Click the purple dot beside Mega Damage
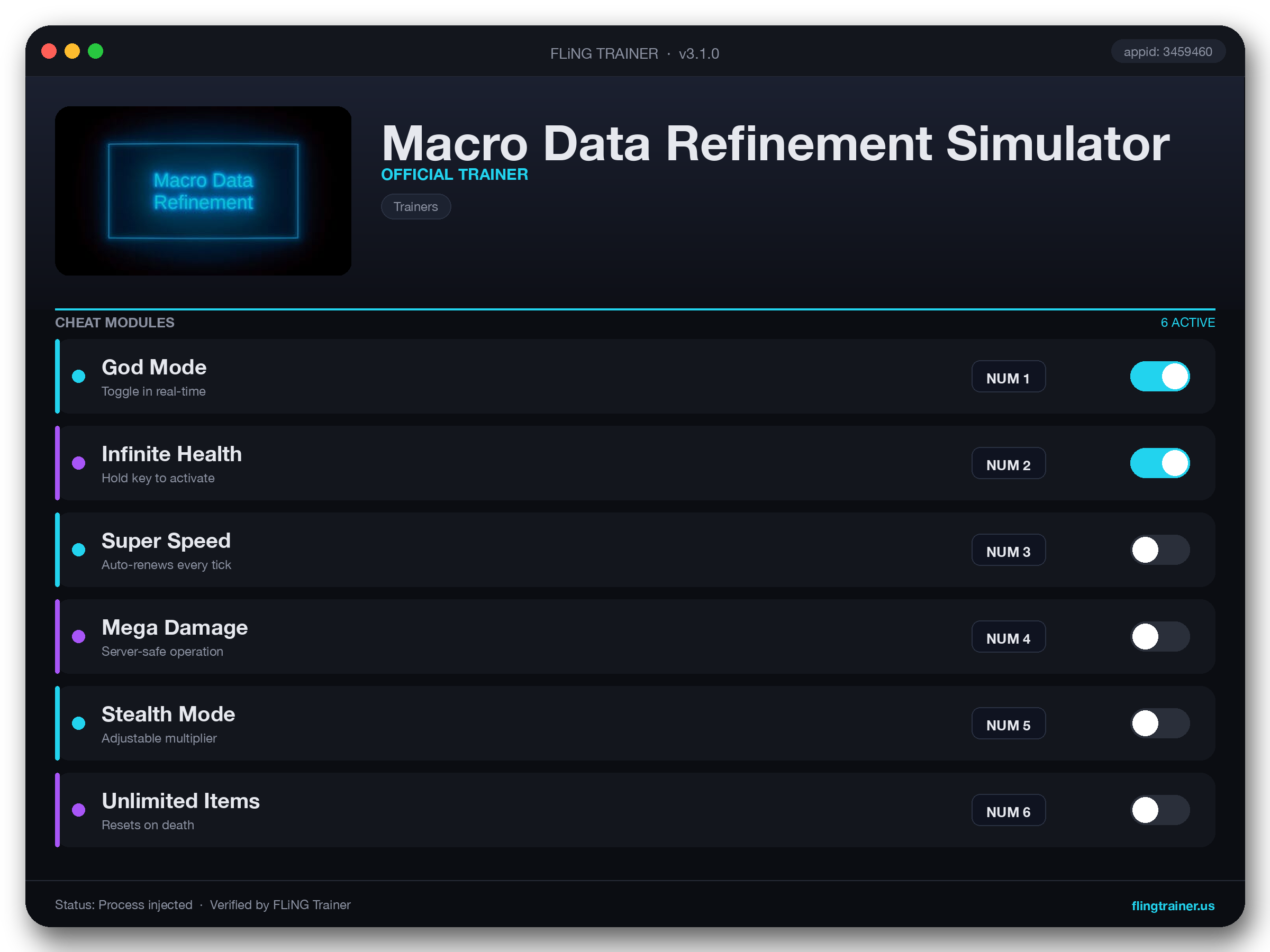The height and width of the screenshot is (952, 1270). (x=79, y=636)
